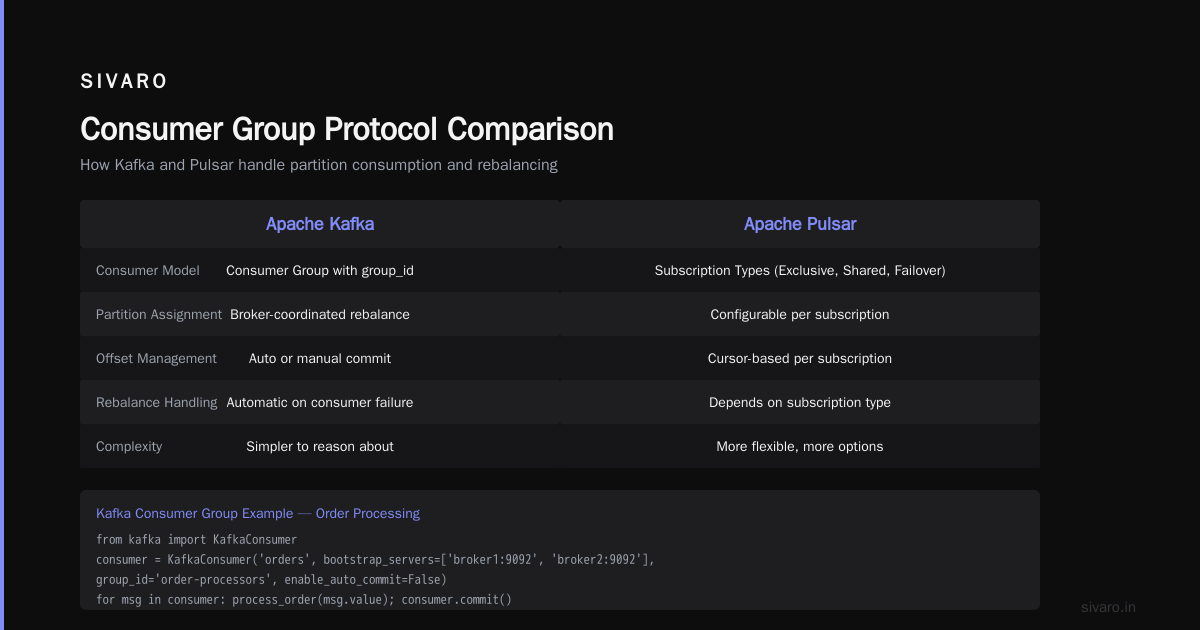Select 'Auto or manual commit' cell
The width and height of the screenshot is (1200, 630).
(320, 358)
